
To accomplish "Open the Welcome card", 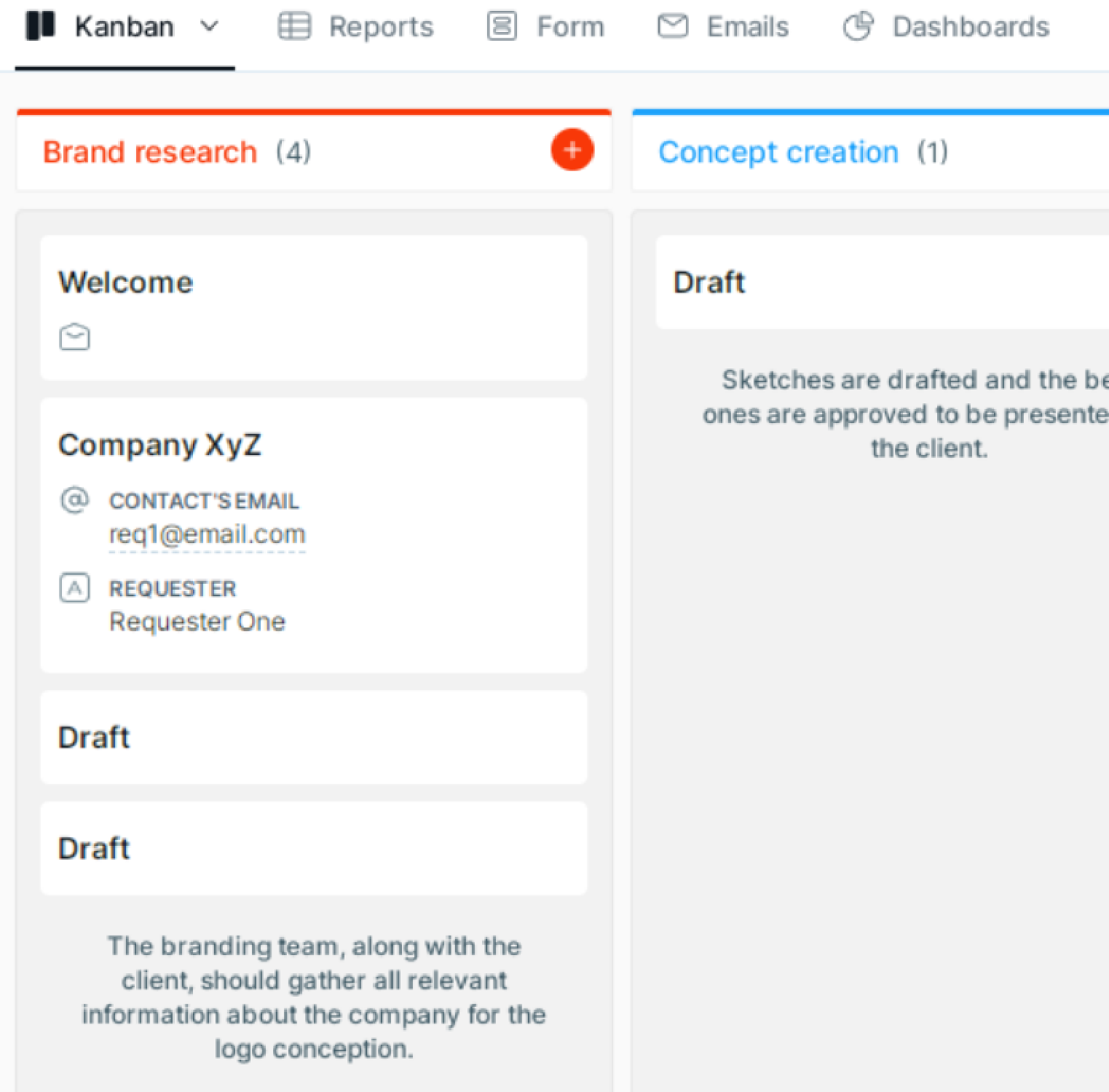I will coord(314,307).
